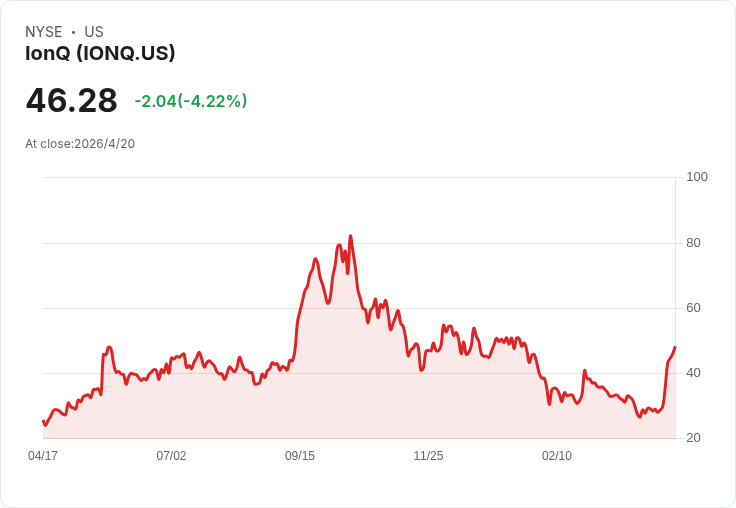Click the 07/02 date axis label
736x508 pixels.
point(171,456)
